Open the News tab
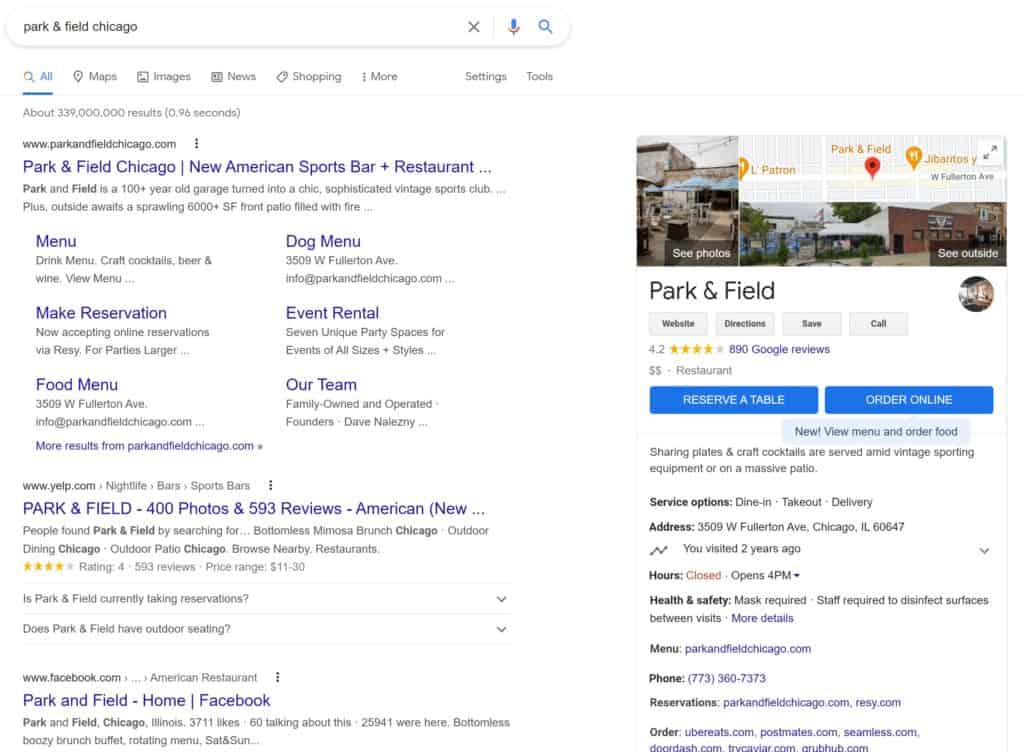This screenshot has width=1024, height=752. point(234,76)
